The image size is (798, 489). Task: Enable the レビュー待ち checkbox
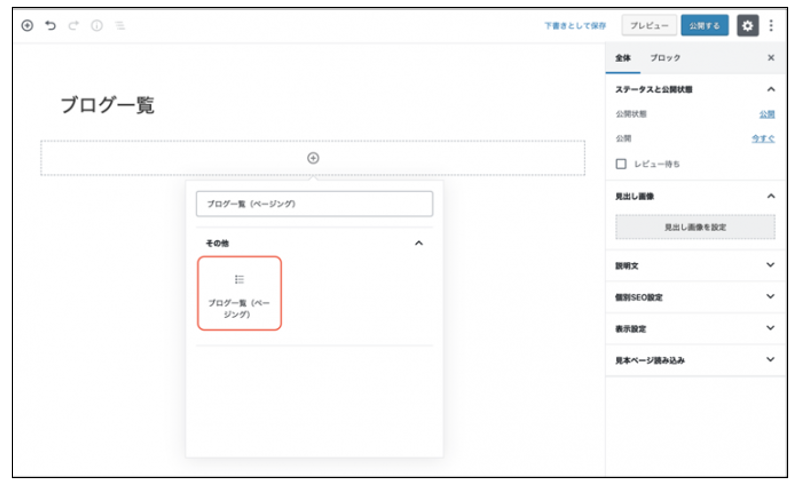(621, 163)
